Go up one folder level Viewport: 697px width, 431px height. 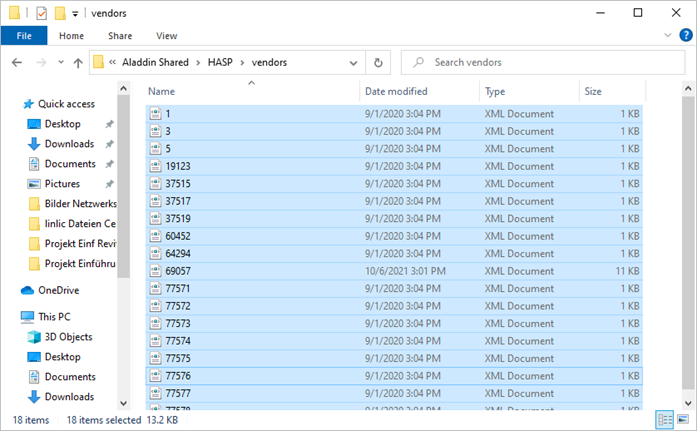pos(78,63)
